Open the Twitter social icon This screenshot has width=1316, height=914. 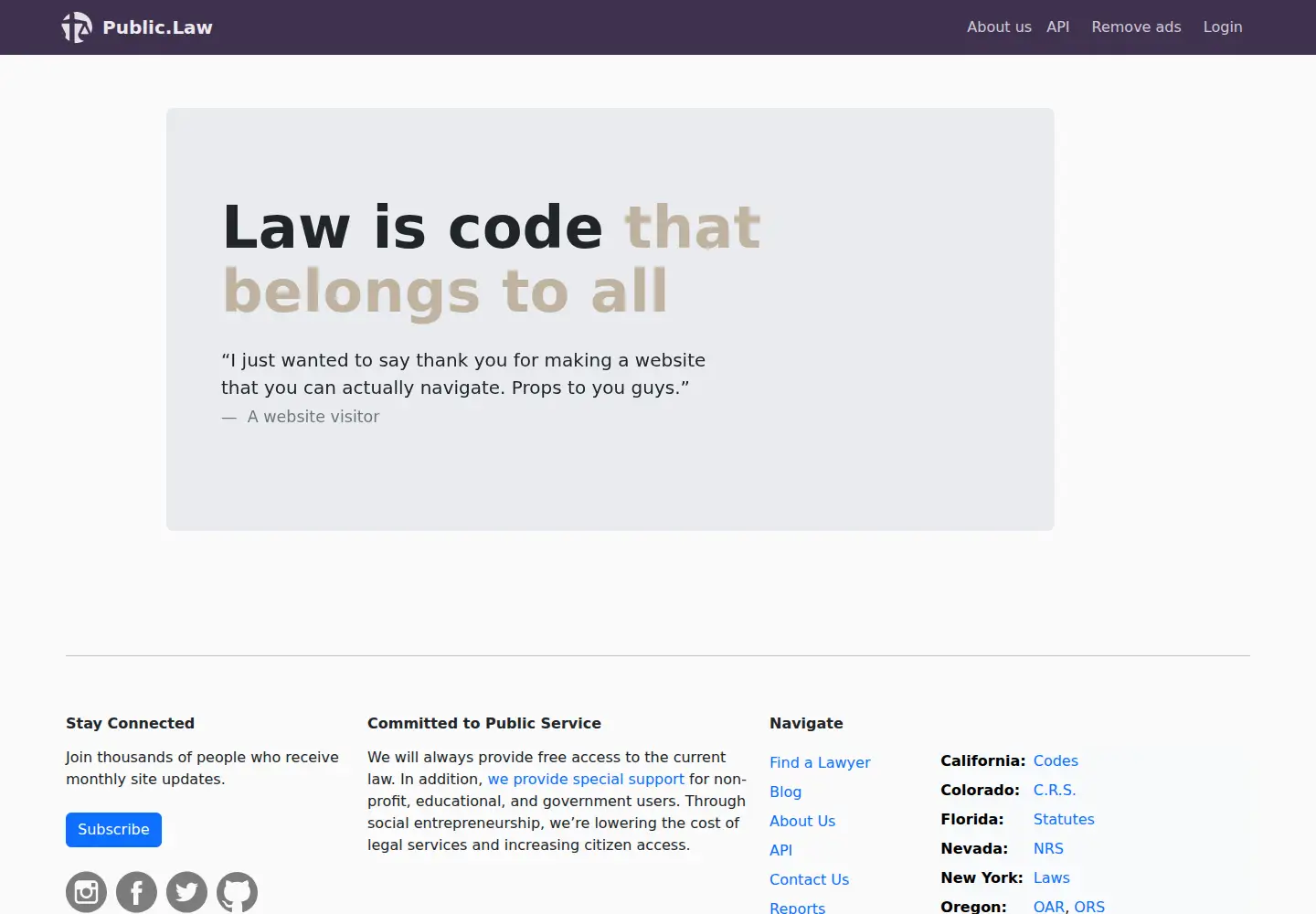click(186, 892)
